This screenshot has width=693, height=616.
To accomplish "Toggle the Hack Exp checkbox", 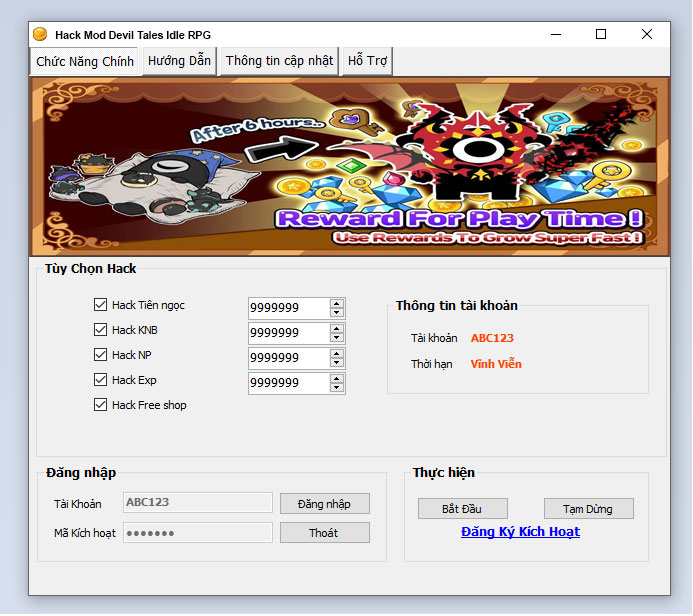I will pos(100,380).
